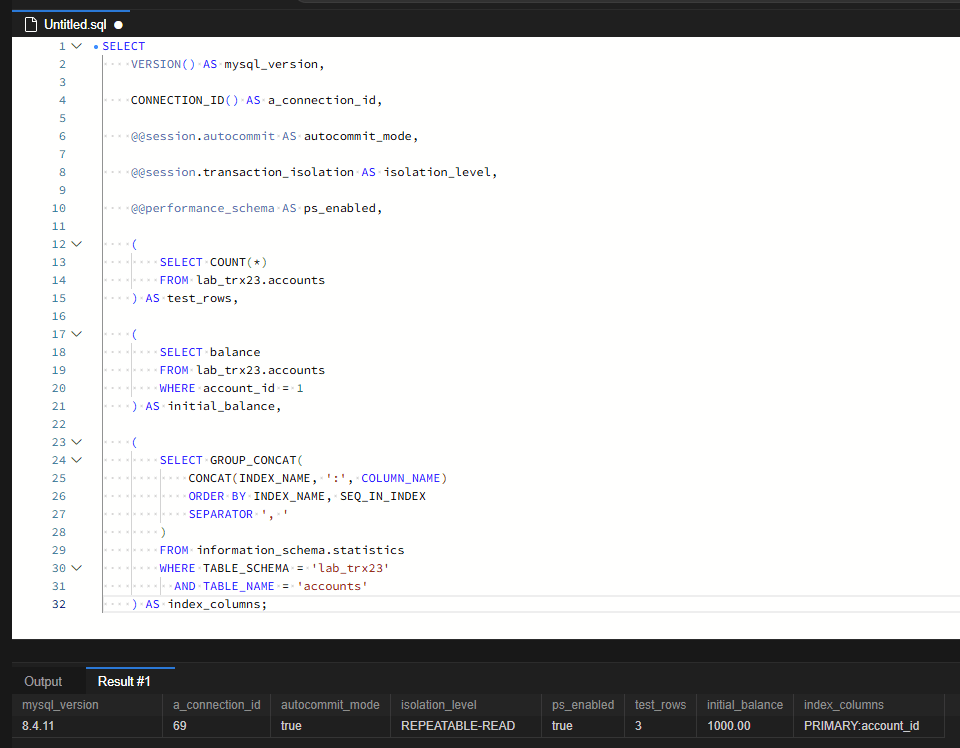Click the test_rows column header
The width and height of the screenshot is (960, 748).
660,705
